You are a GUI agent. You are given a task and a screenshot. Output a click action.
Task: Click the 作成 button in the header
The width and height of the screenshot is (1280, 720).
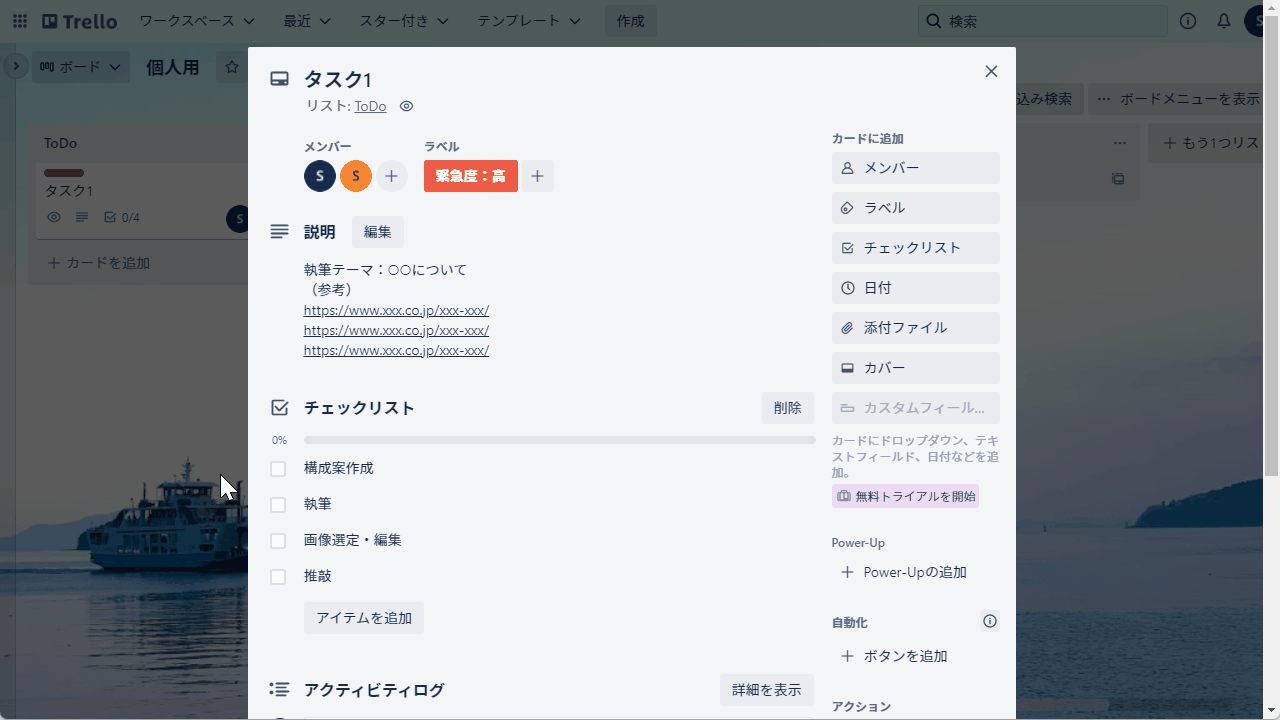(x=631, y=21)
